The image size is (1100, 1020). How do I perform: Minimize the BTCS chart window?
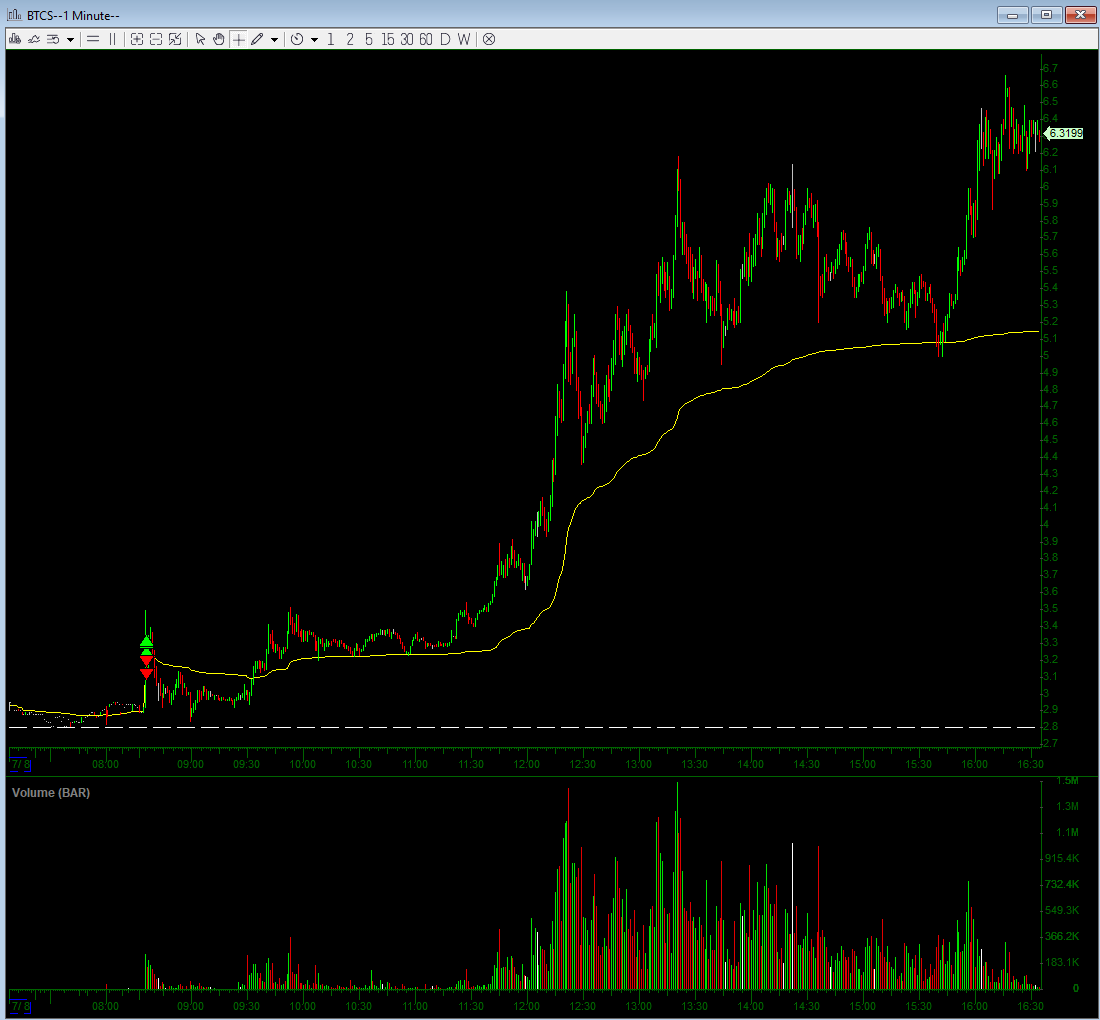(x=1012, y=15)
